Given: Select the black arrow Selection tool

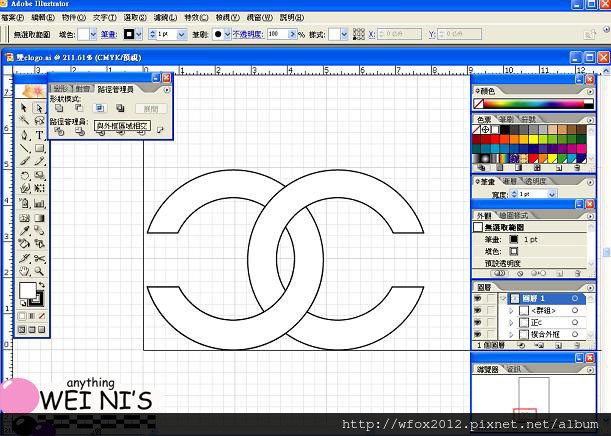Looking at the screenshot, I should [x=24, y=107].
